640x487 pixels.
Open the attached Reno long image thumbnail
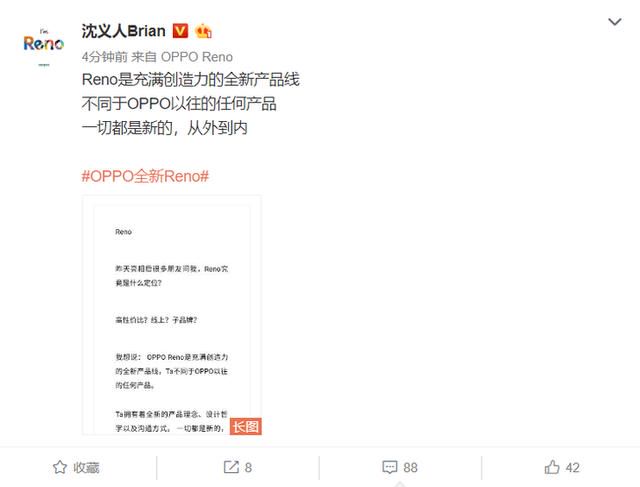click(x=172, y=315)
